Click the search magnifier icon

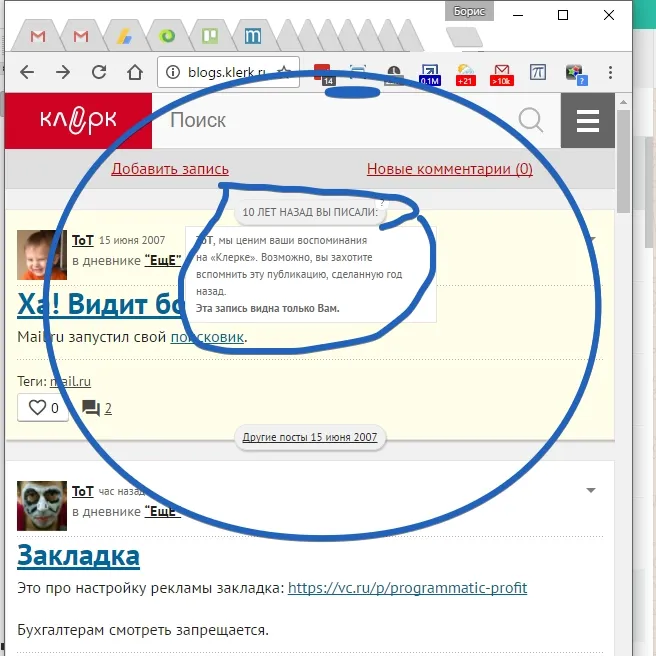[531, 121]
